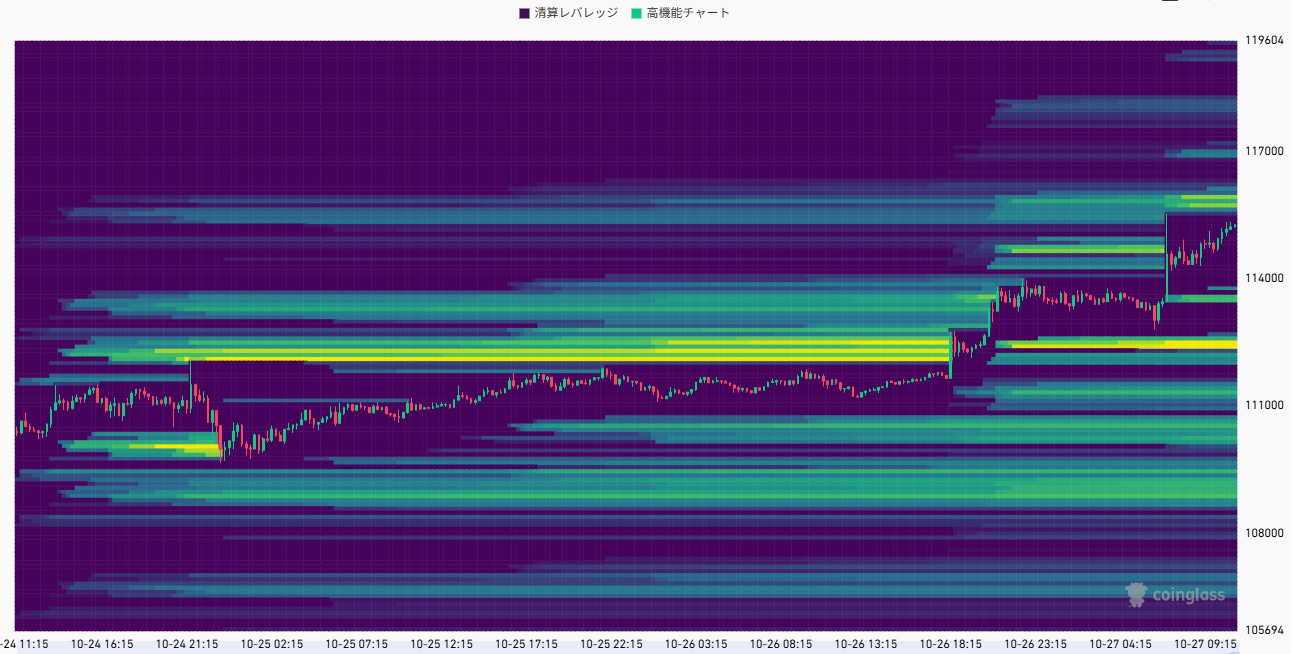Click the purple 清算レバレッジ legend swatch
This screenshot has height=654, width=1291.
pyautogui.click(x=525, y=13)
